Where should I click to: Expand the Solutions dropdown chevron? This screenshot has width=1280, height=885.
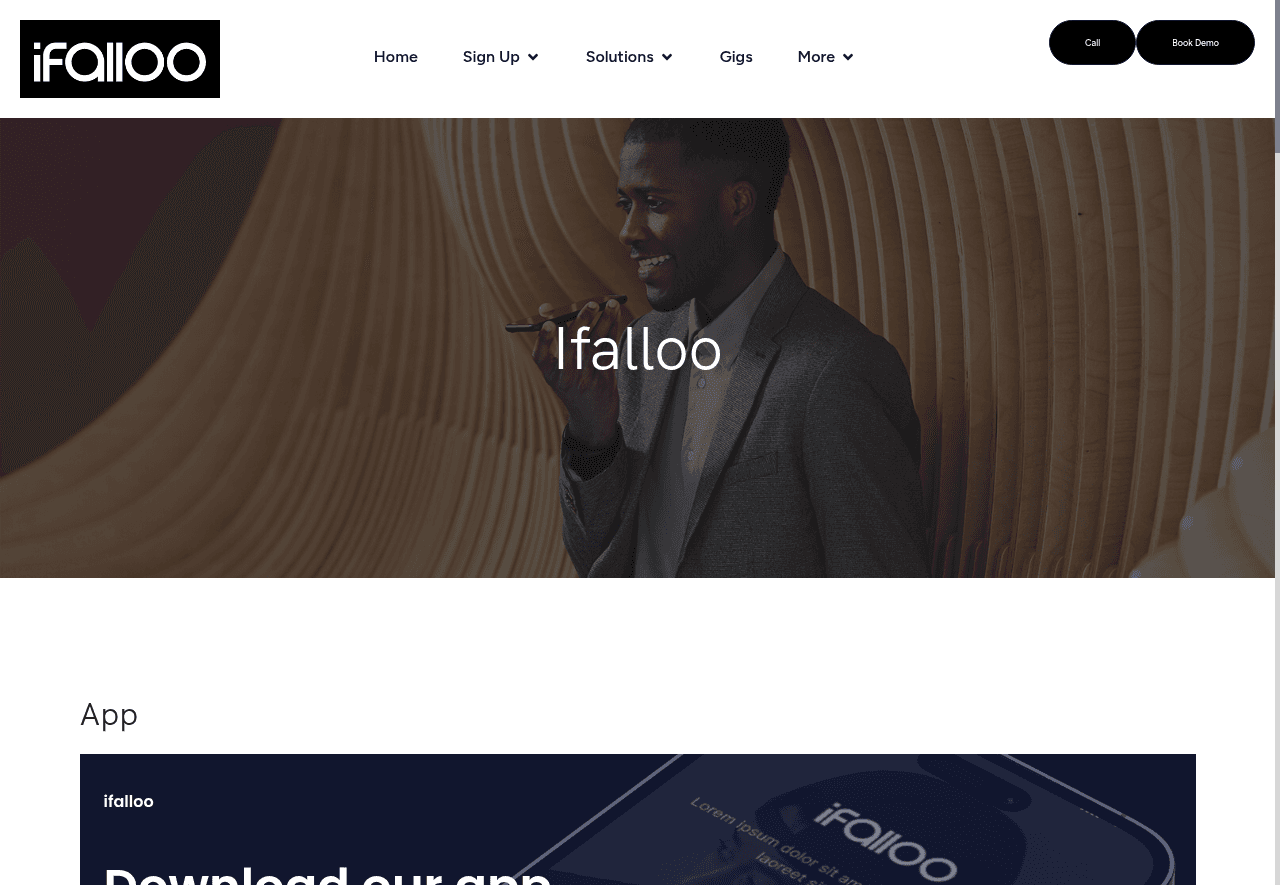tap(667, 57)
